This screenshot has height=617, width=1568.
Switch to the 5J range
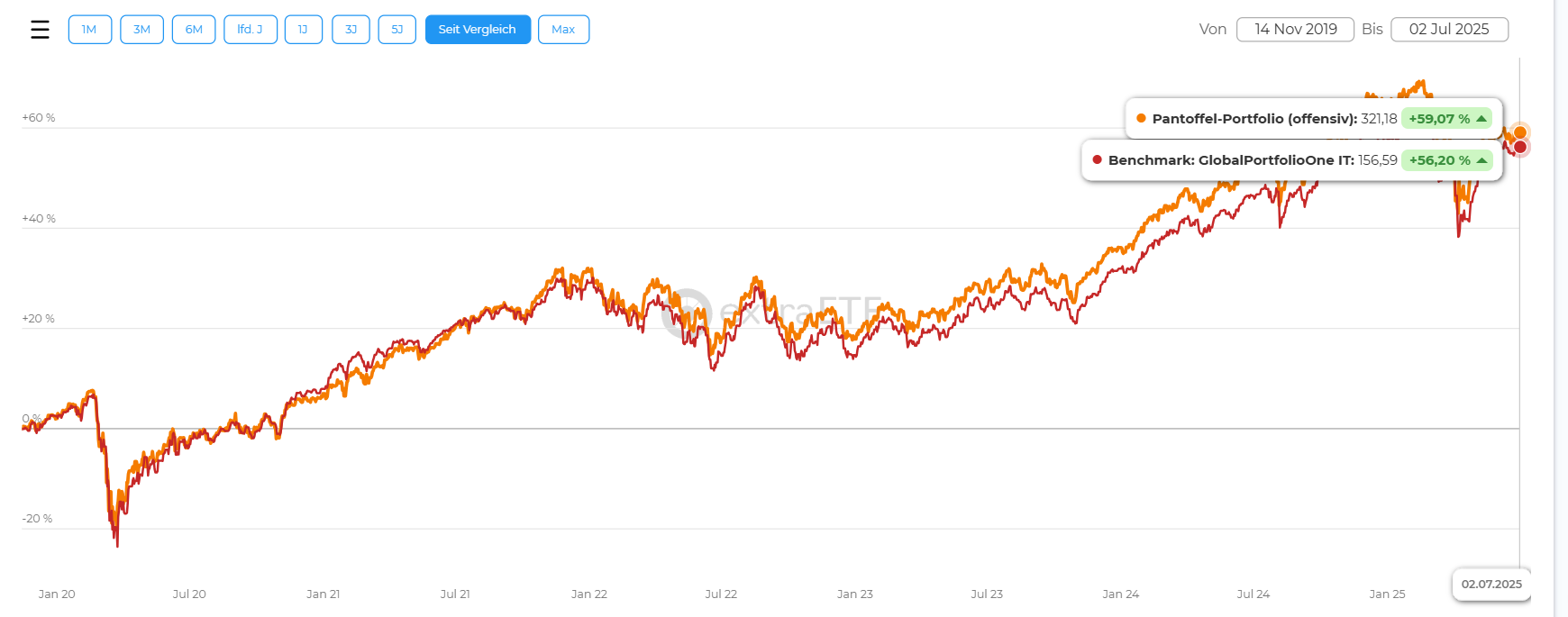coord(397,30)
